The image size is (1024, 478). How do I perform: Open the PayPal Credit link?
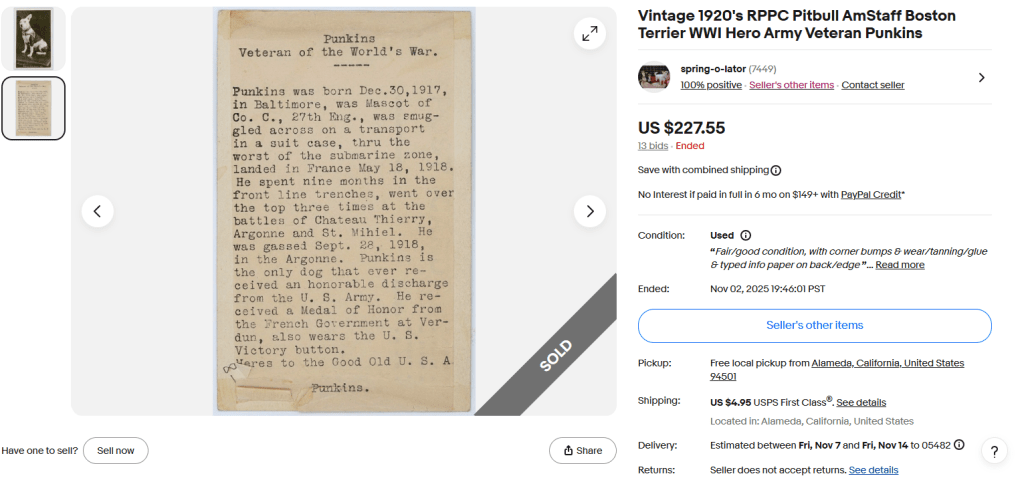point(871,195)
